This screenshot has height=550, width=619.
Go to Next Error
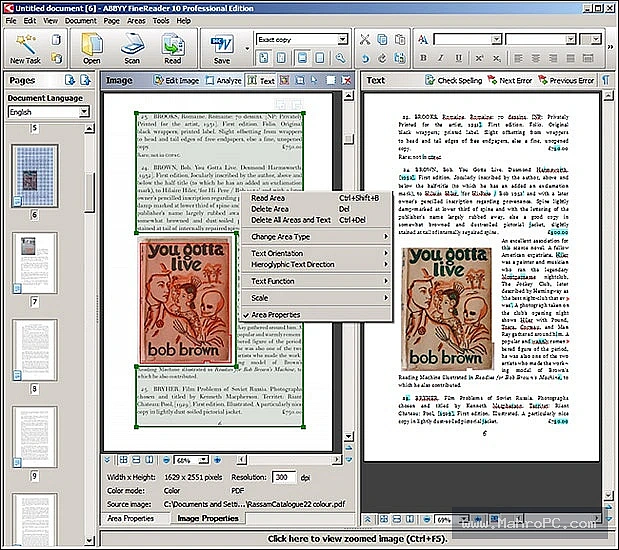(510, 81)
